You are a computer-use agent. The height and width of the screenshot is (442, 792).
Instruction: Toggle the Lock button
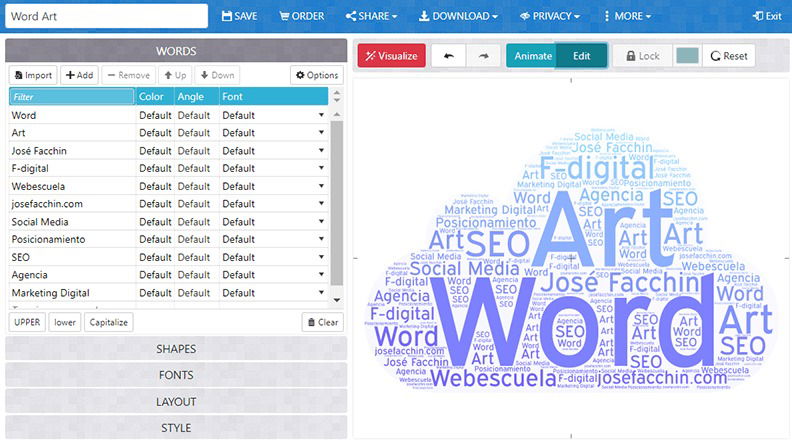pos(642,56)
